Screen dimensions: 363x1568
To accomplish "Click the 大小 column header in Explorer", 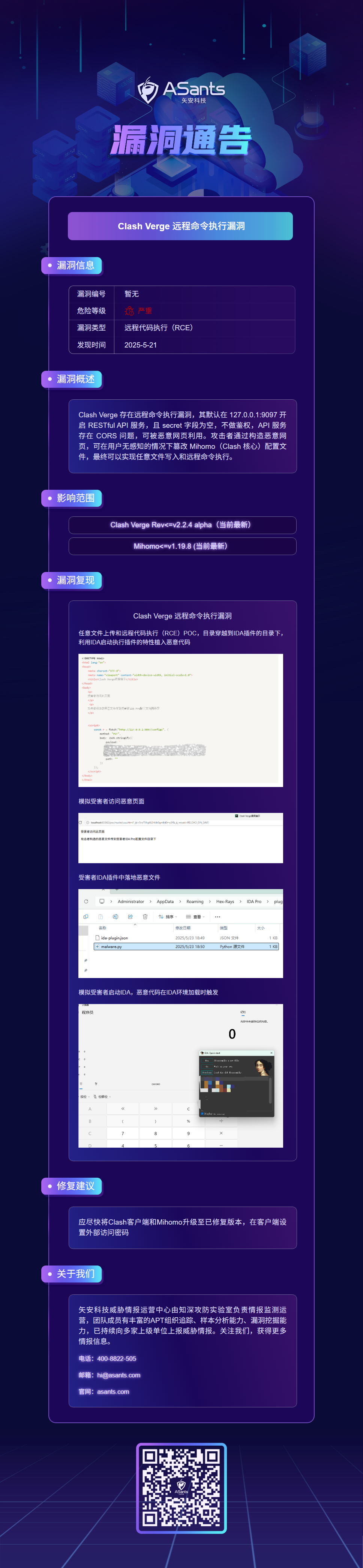I will click(x=261, y=928).
